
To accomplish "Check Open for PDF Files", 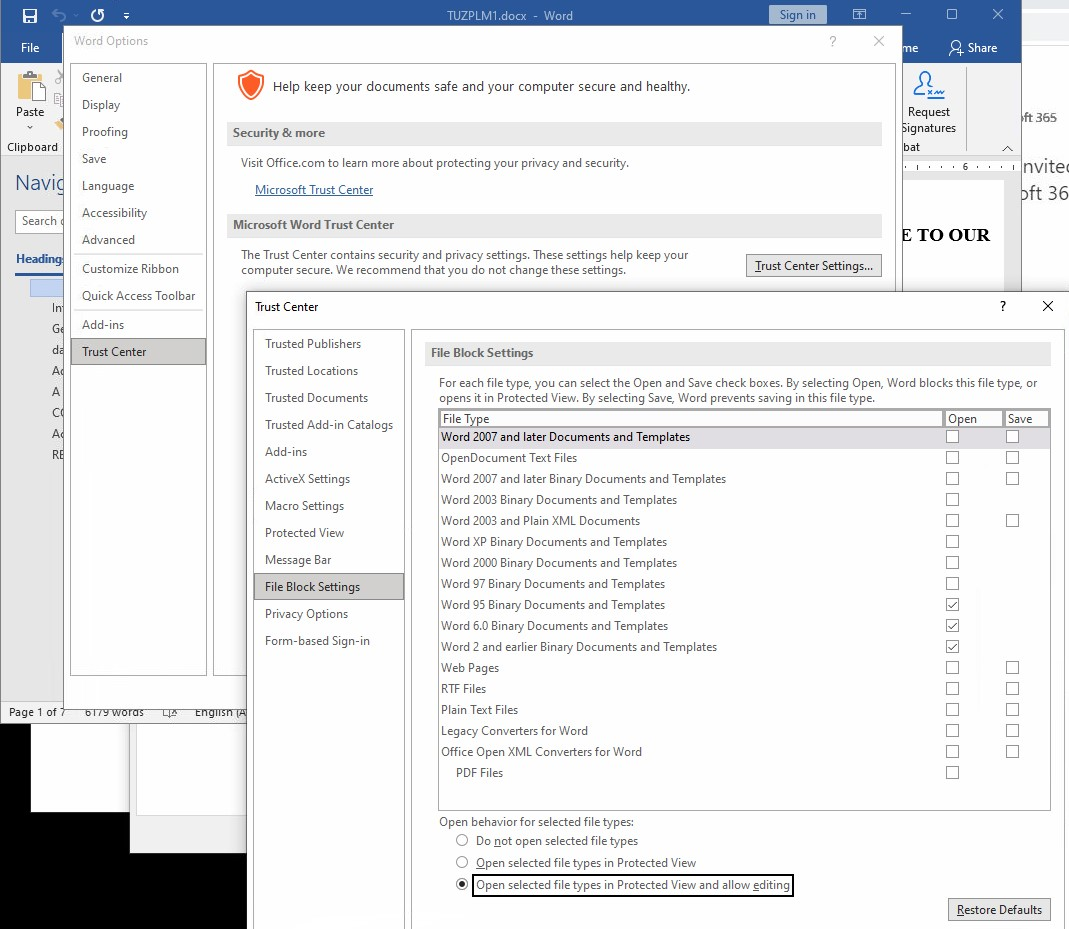I will [952, 773].
